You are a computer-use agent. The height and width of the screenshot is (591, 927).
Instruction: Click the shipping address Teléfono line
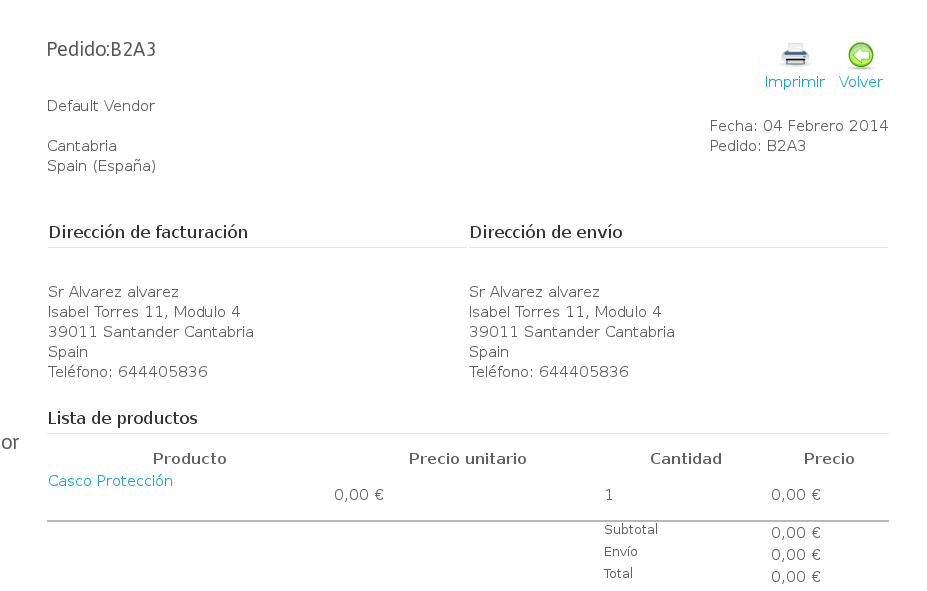click(x=549, y=372)
